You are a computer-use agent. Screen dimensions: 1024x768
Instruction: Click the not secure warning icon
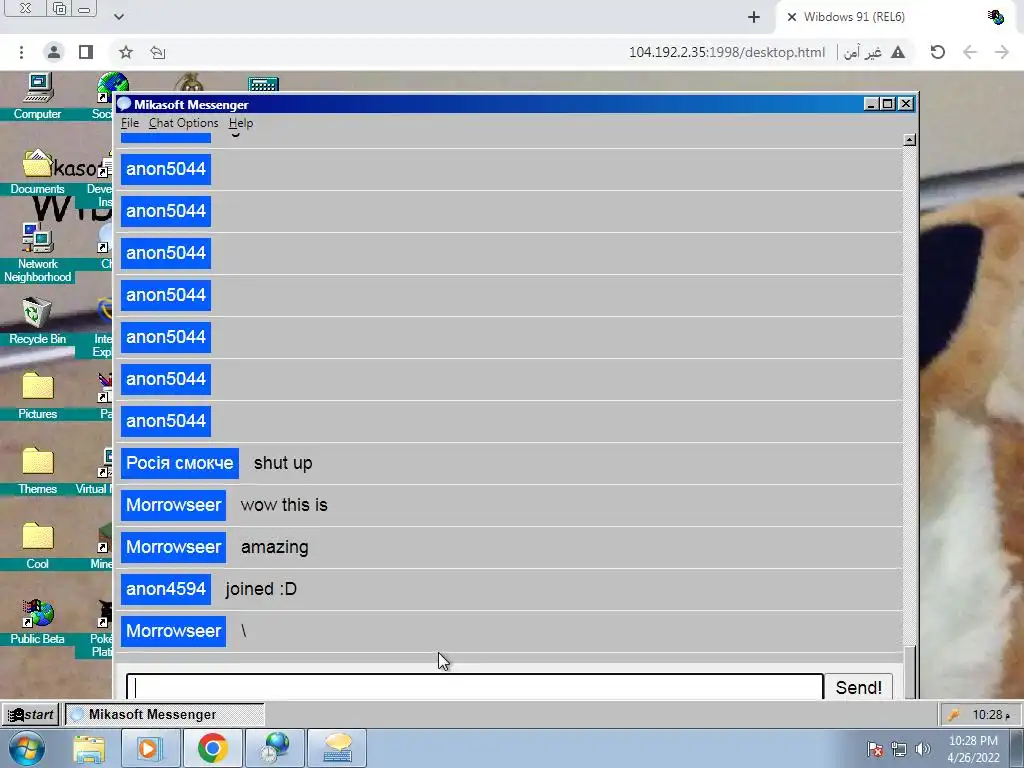[898, 52]
